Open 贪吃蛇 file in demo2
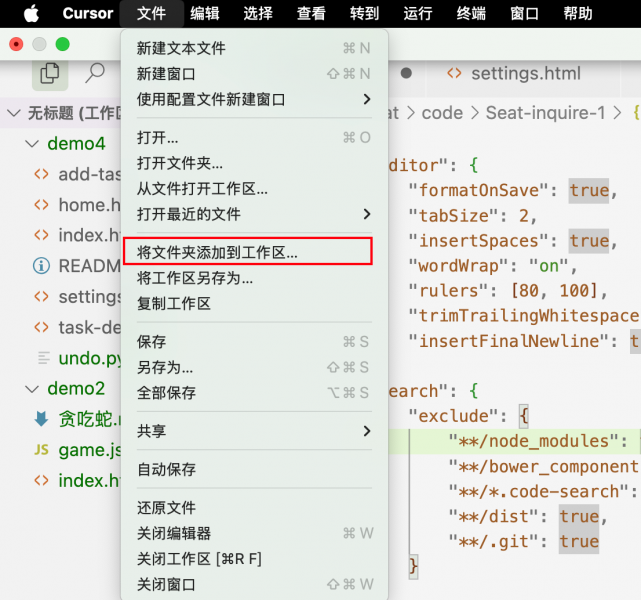Screen dimensions: 641x600 pyautogui.click(x=61, y=419)
